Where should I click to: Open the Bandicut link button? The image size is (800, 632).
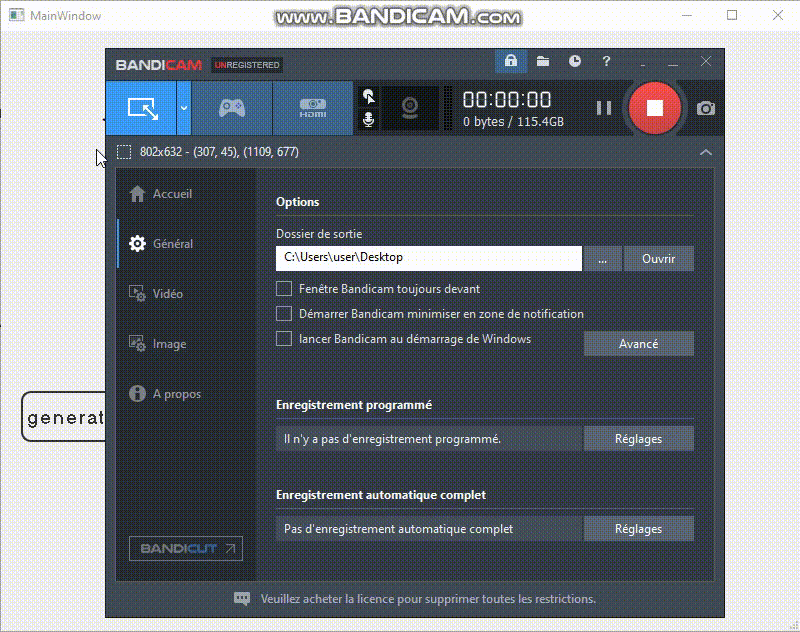click(x=186, y=548)
